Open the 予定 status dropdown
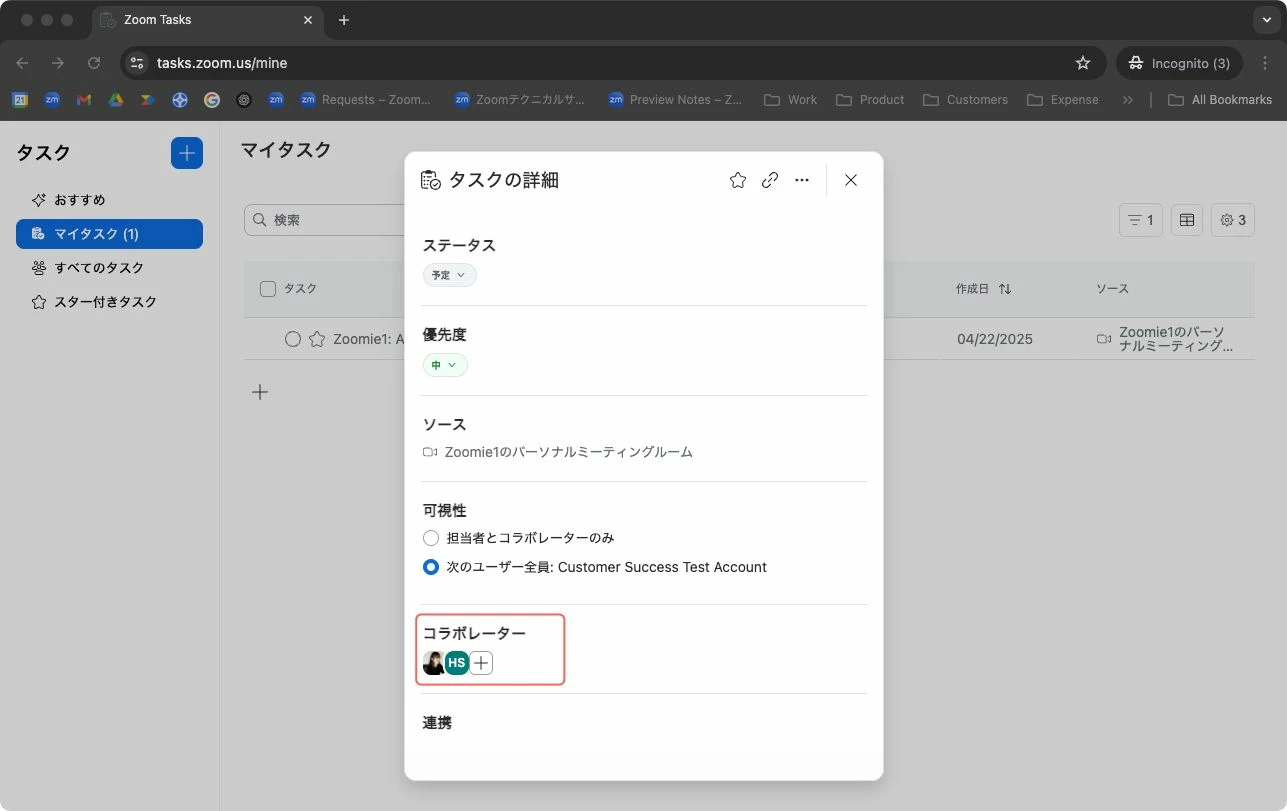Image resolution: width=1287 pixels, height=811 pixels. 450,275
